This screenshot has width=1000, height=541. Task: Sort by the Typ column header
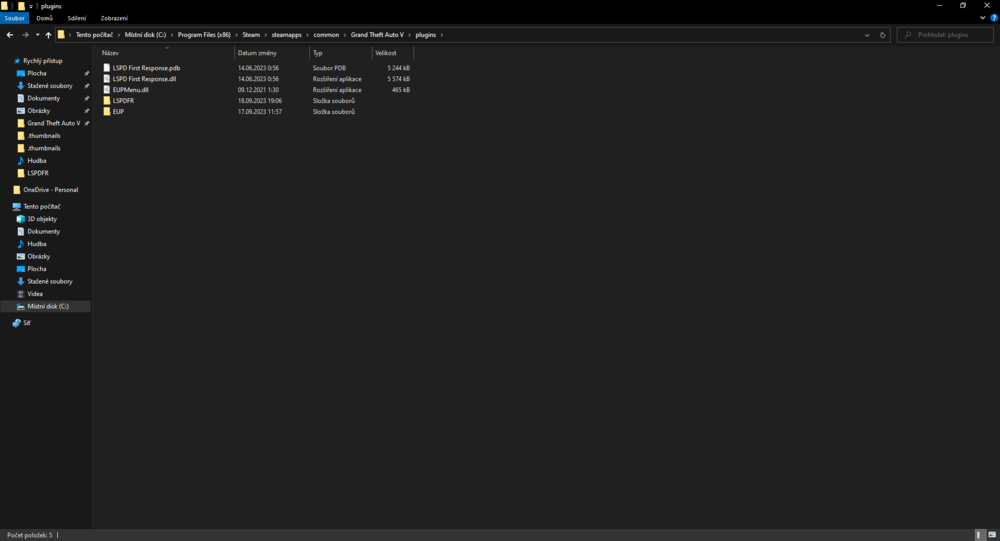tap(341, 53)
